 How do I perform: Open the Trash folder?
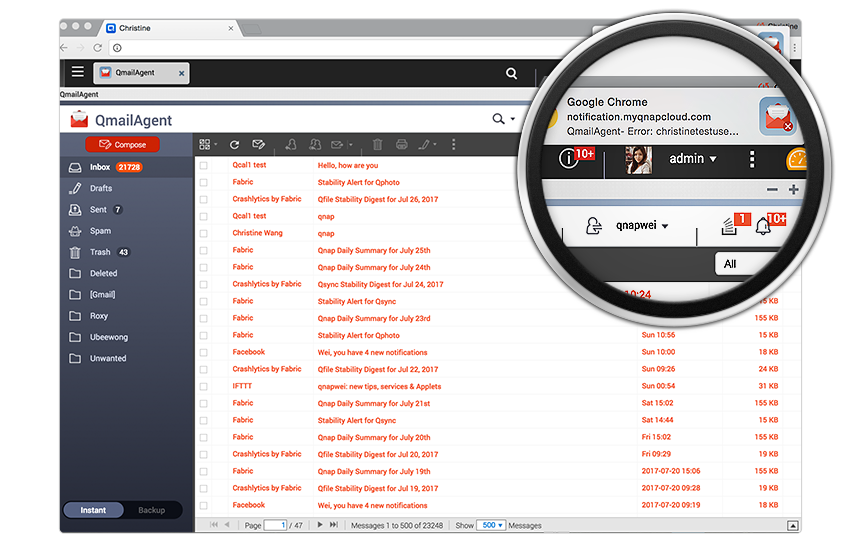127,252
